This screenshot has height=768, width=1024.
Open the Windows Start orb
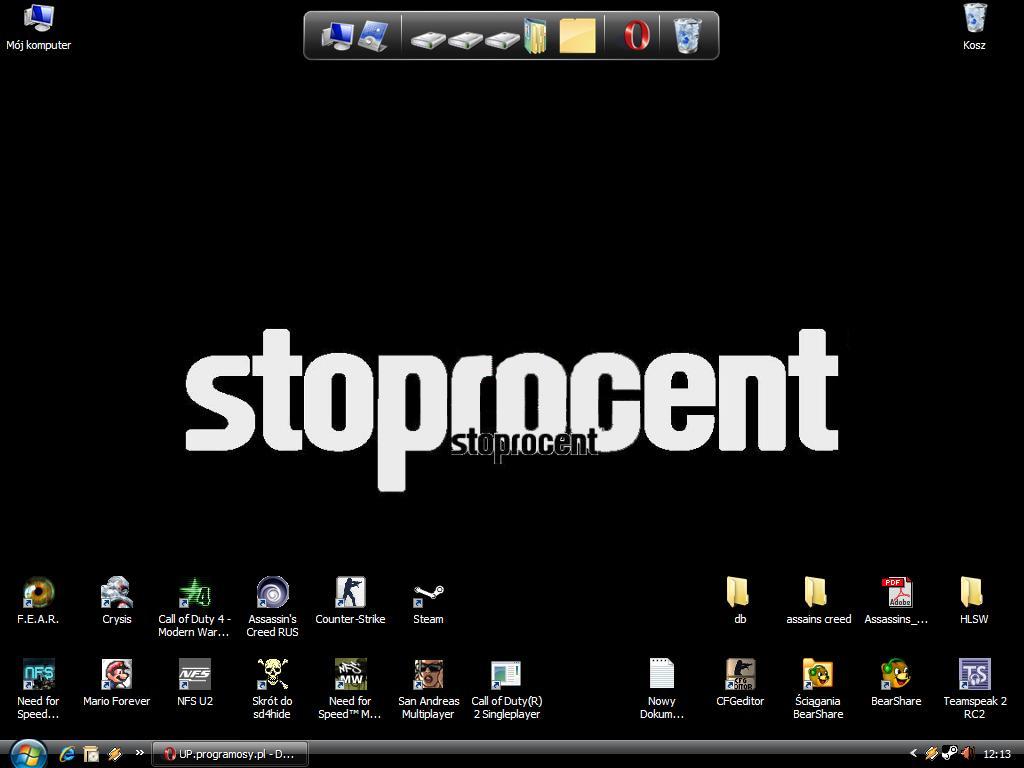pos(27,754)
